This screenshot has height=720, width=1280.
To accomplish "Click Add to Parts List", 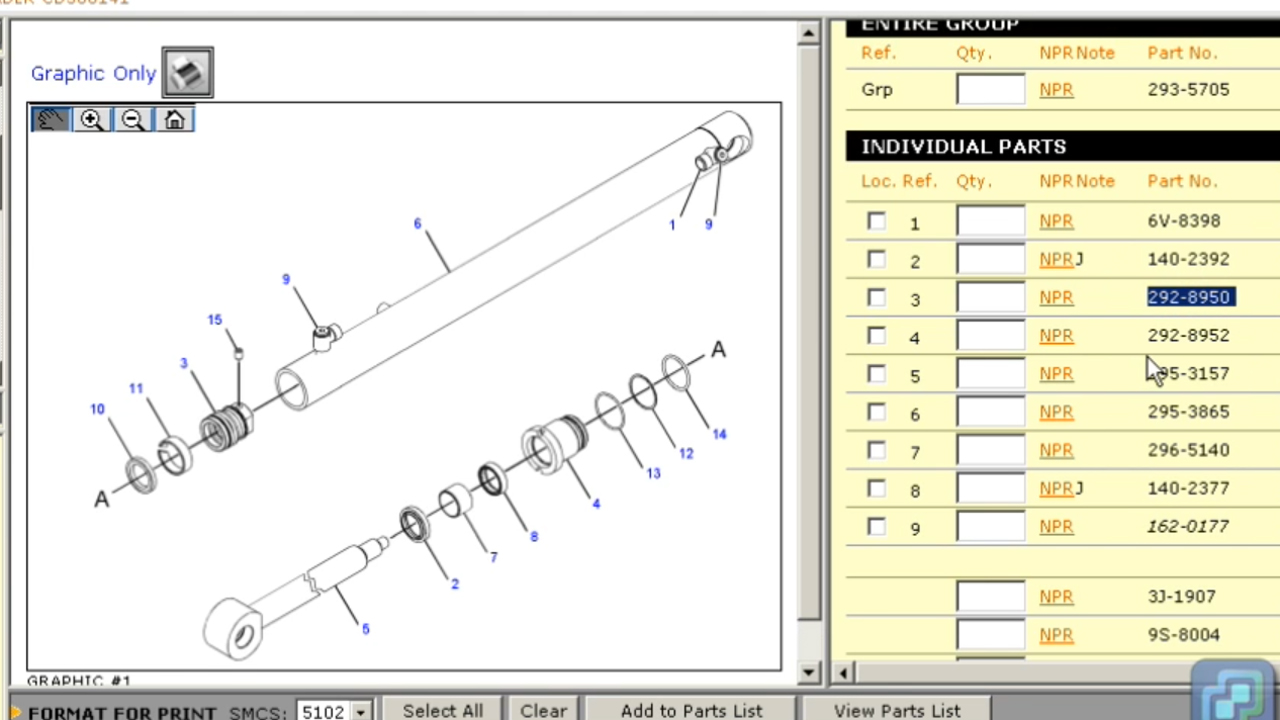I will pos(691,710).
